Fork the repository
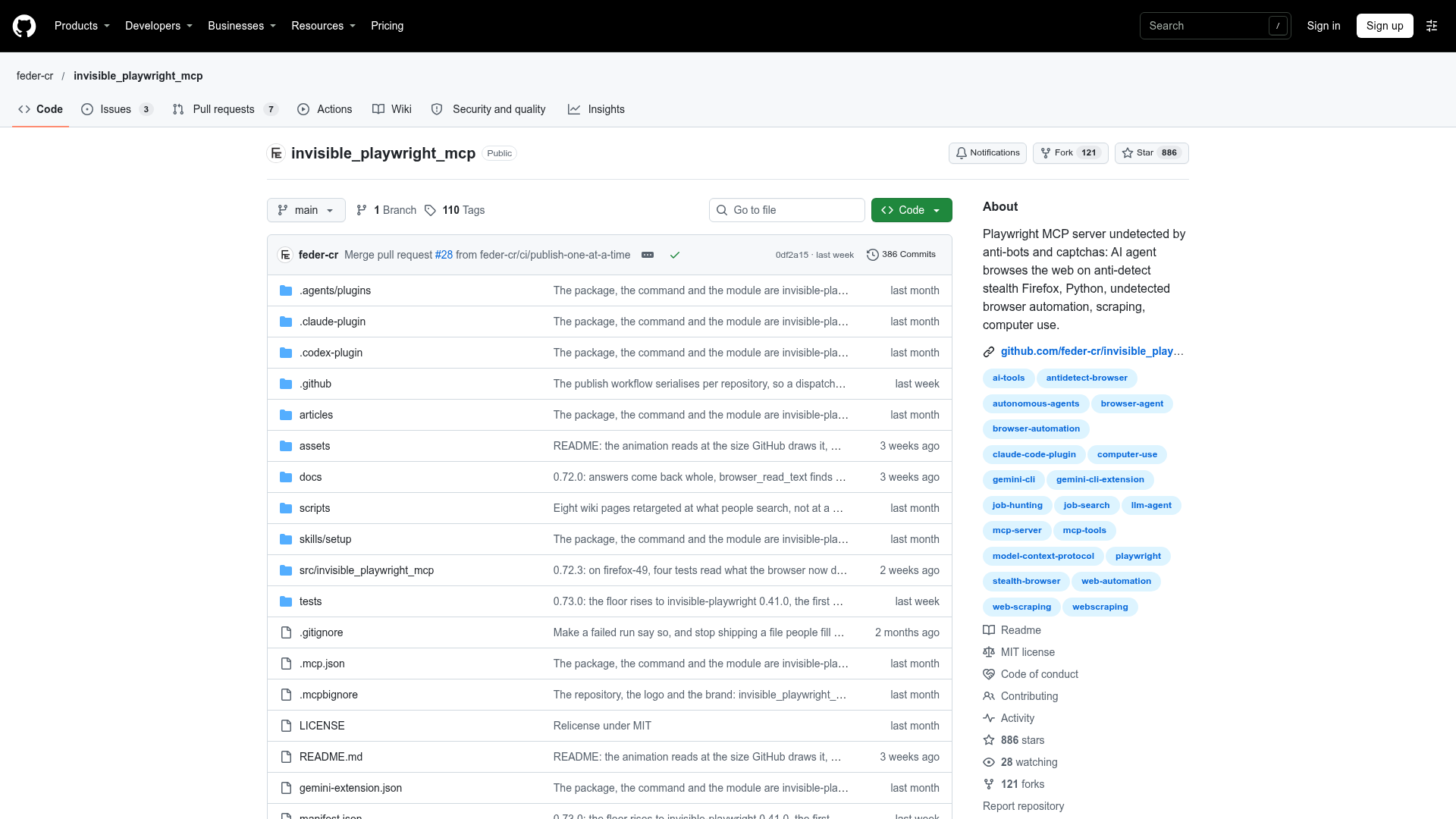Screen dimensions: 1456x819 pos(1070,153)
